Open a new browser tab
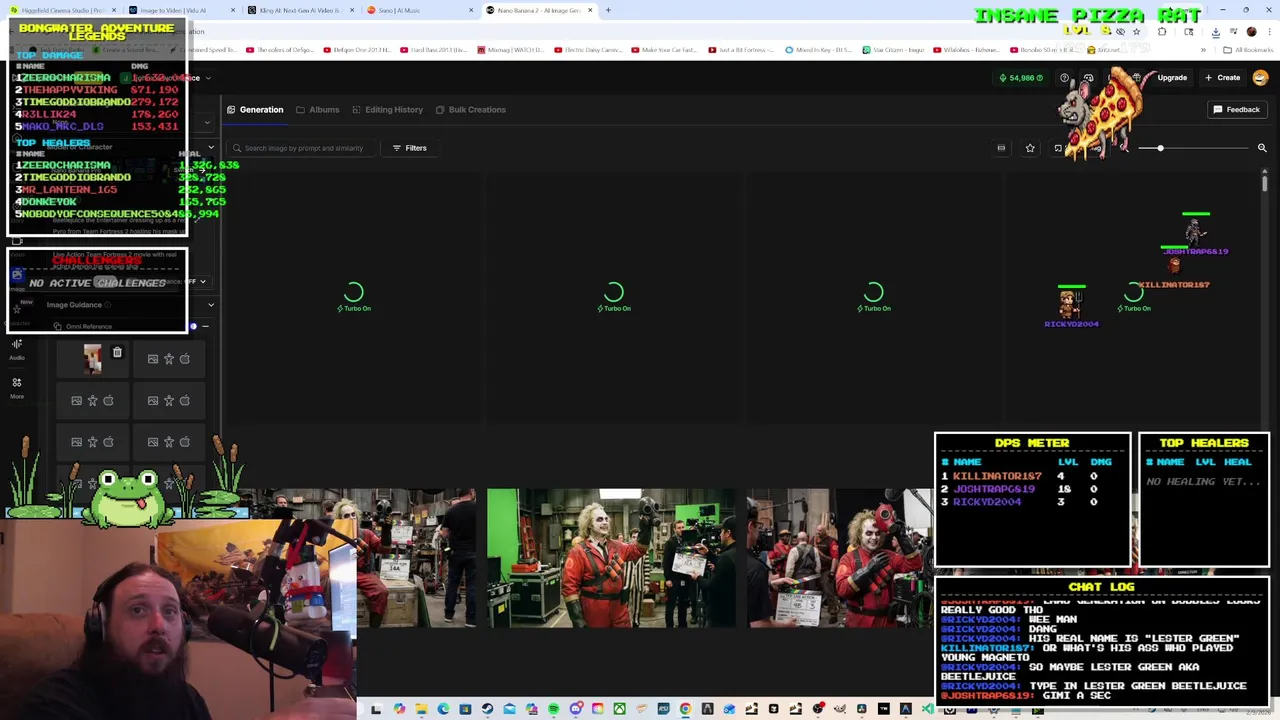 (608, 10)
